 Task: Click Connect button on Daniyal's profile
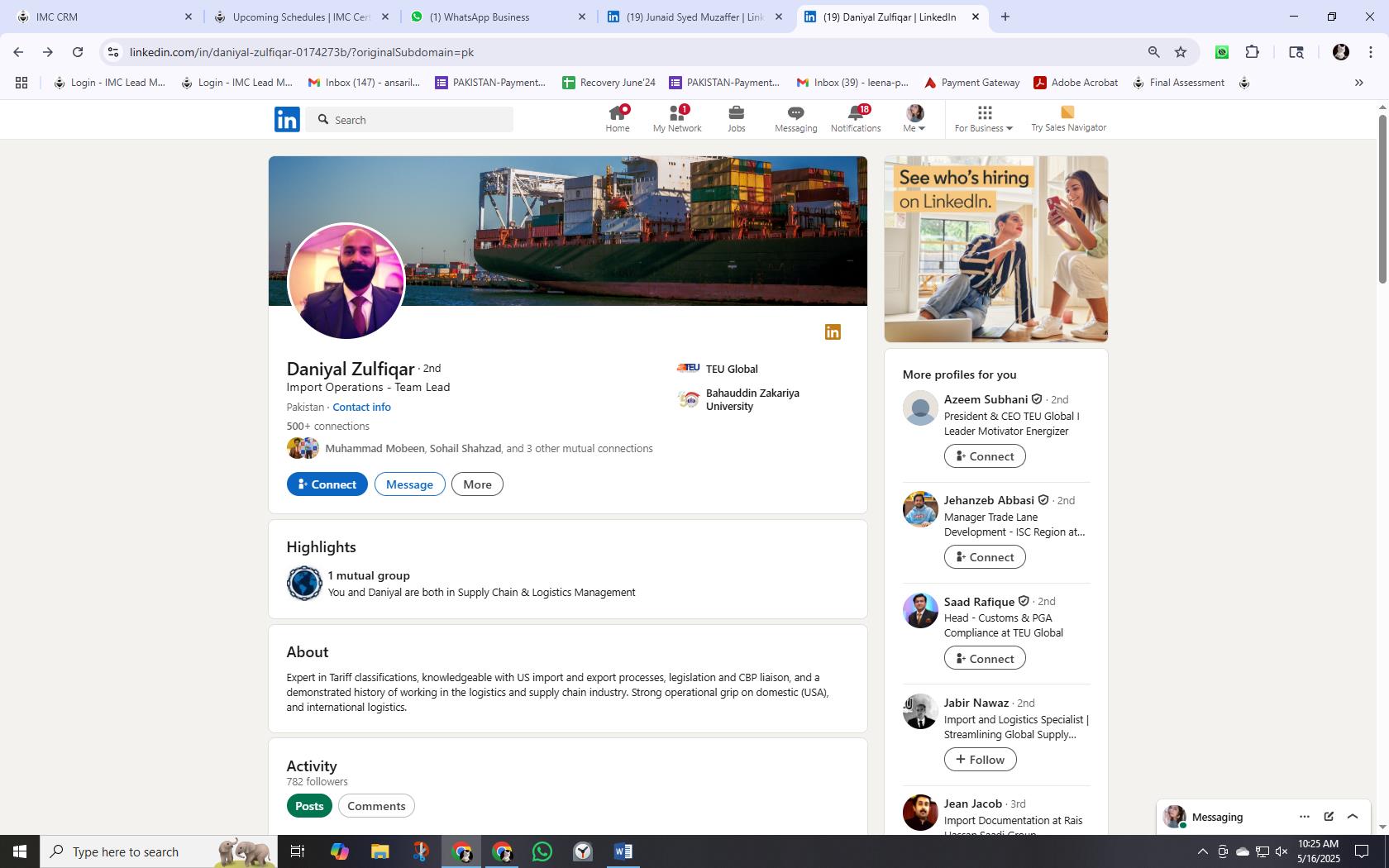[327, 484]
